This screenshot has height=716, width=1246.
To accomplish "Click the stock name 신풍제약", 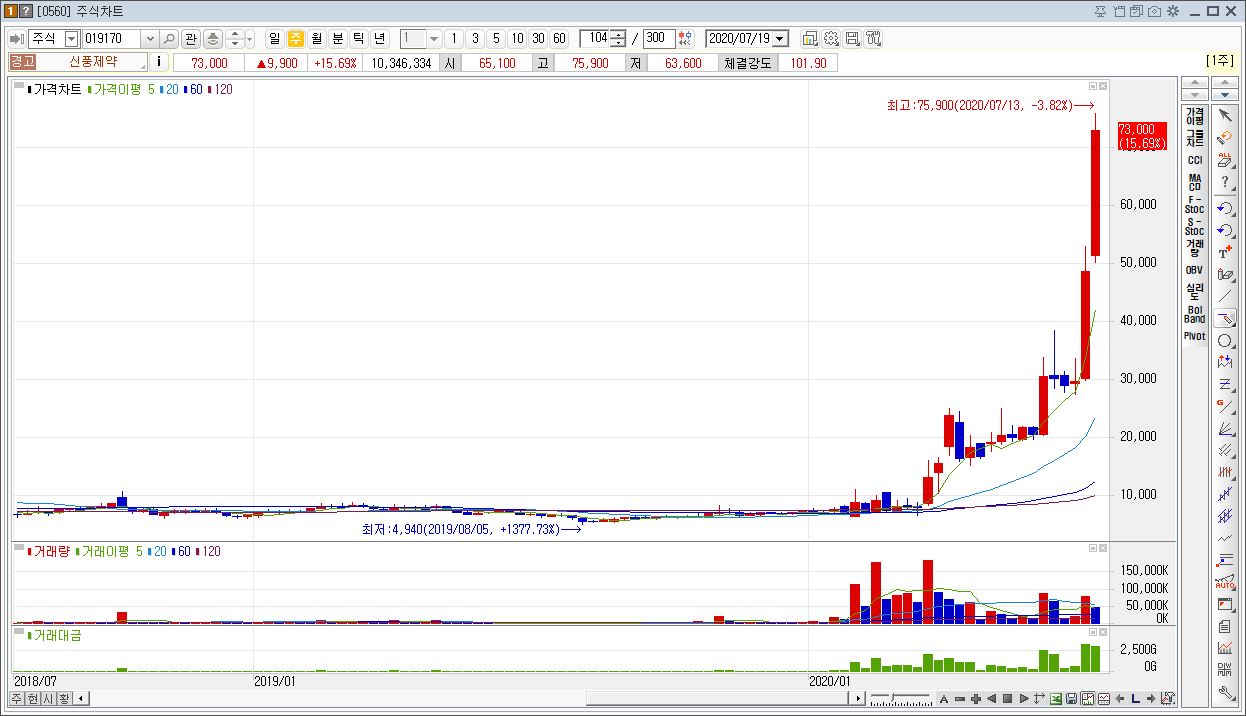I will tap(92, 62).
